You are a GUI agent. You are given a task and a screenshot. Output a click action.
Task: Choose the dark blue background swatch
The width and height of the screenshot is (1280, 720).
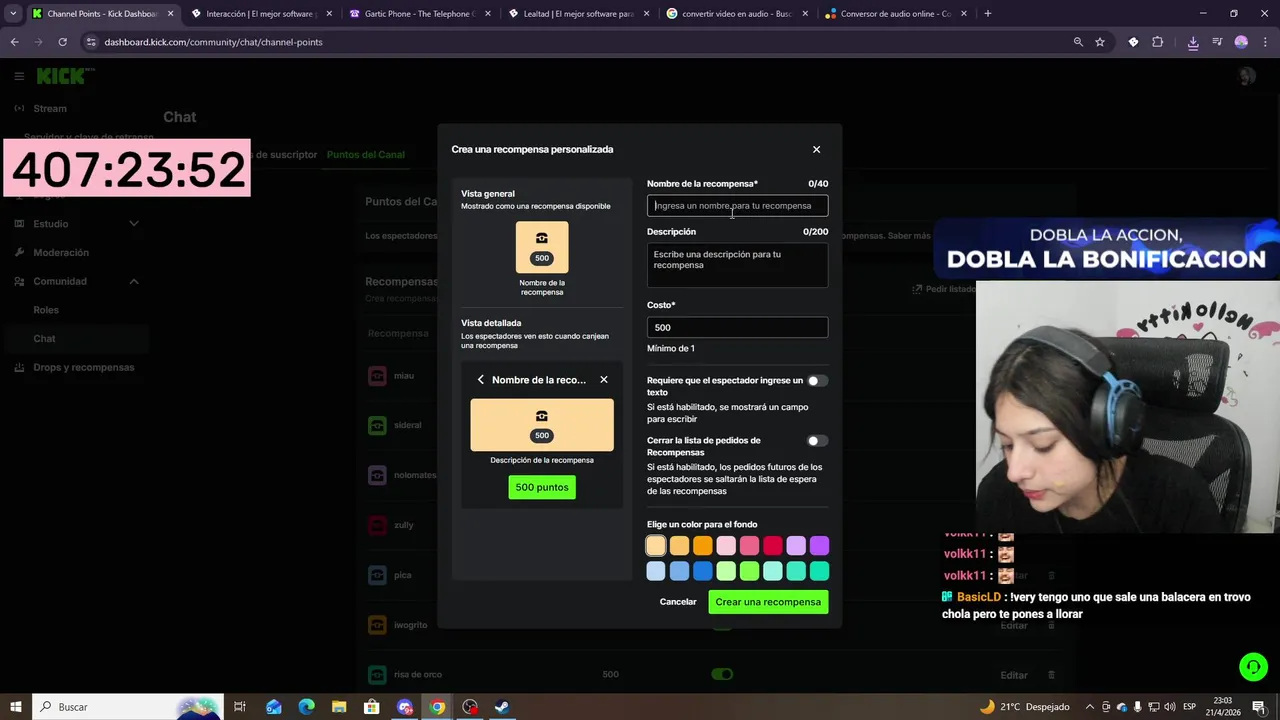(x=702, y=571)
